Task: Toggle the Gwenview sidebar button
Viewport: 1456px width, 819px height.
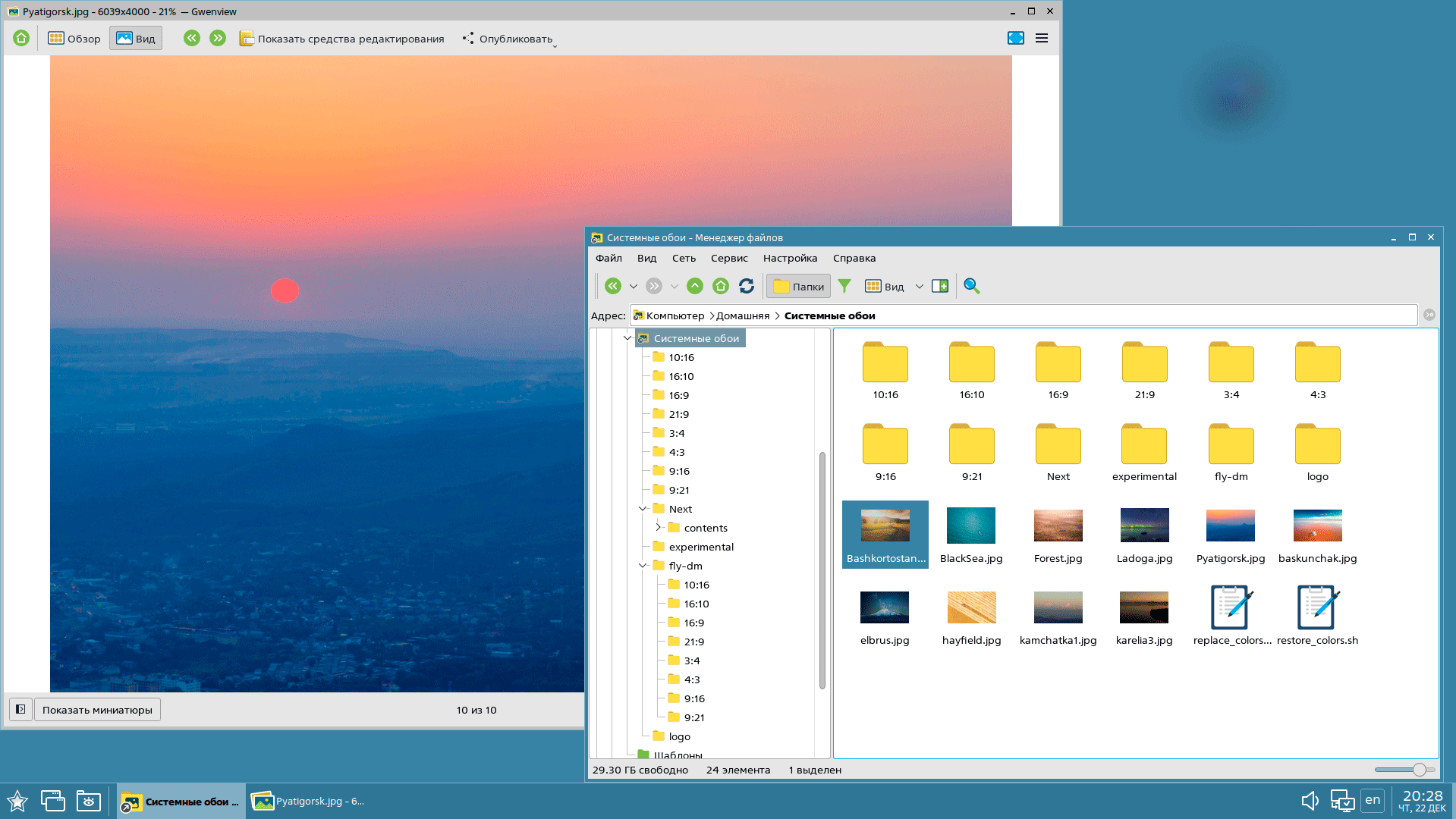Action: [20, 709]
